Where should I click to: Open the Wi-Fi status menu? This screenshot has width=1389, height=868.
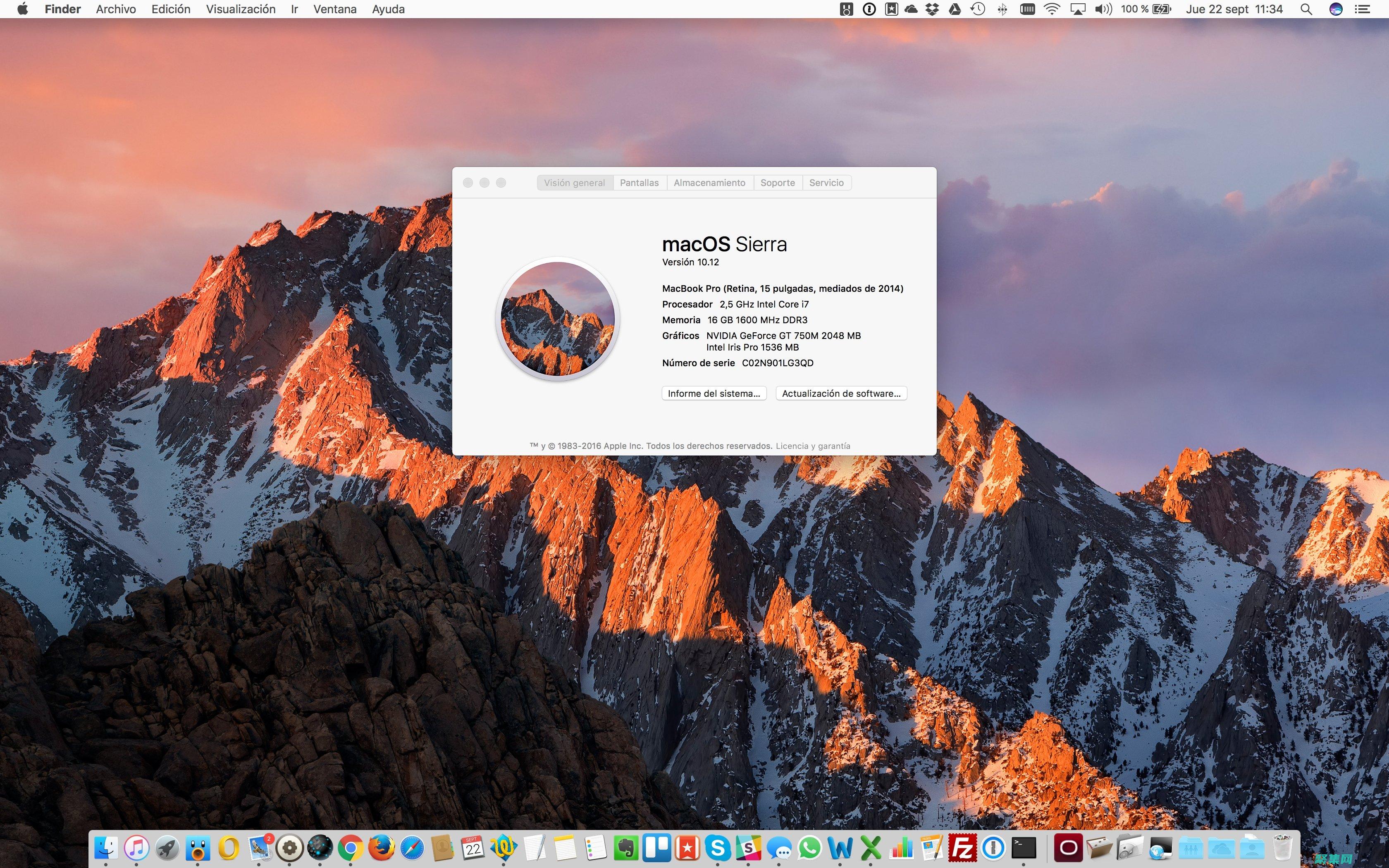click(1052, 9)
